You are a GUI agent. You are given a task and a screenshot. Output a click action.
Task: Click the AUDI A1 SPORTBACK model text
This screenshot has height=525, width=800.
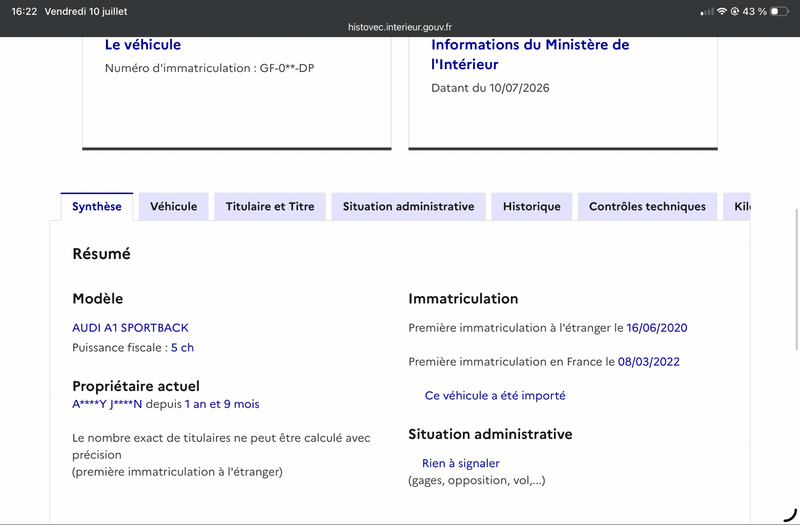tap(130, 328)
